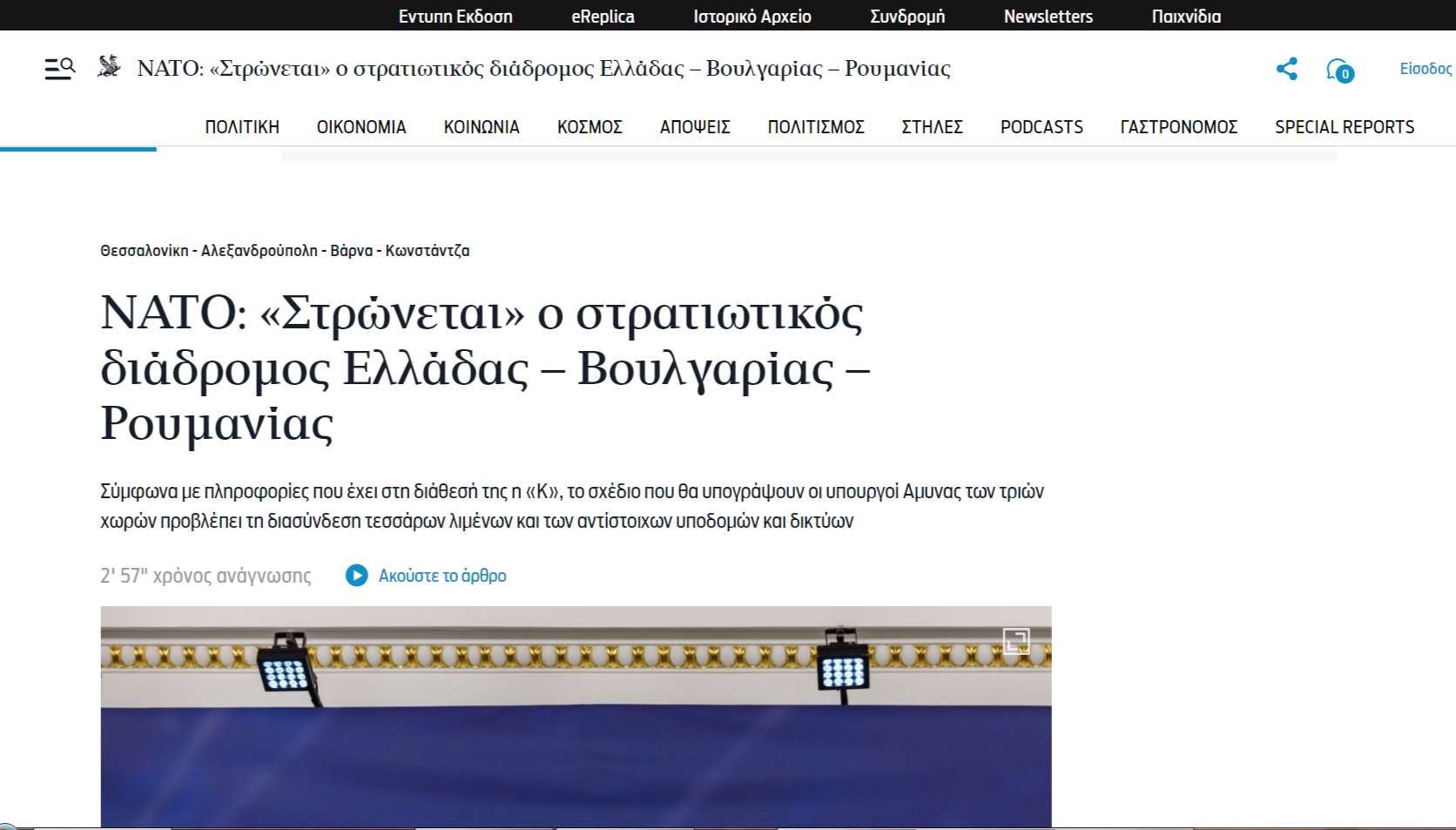Click the share icon
This screenshot has height=830, width=1456.
point(1286,69)
